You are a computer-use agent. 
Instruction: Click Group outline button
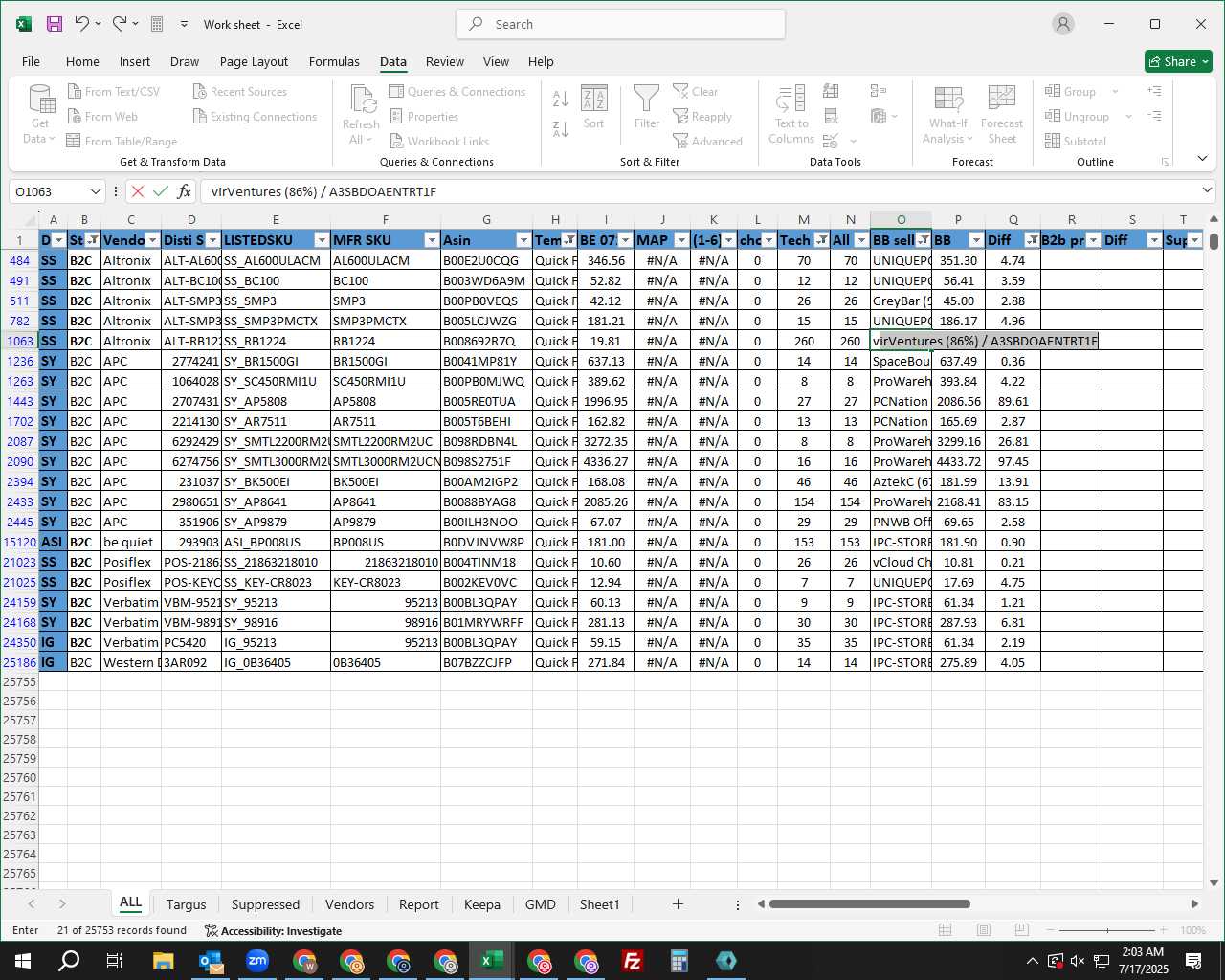(1070, 92)
